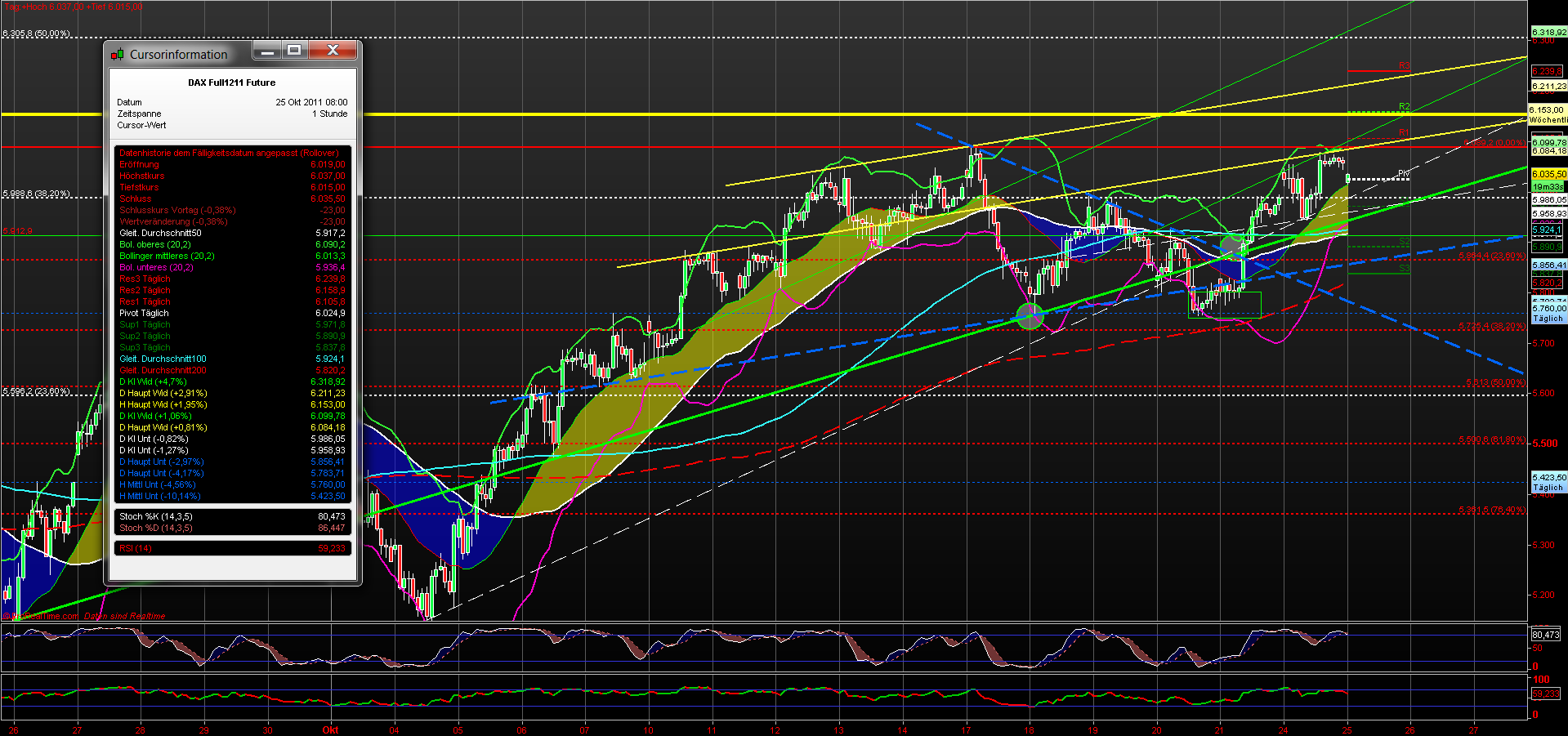Click the DAX Full1211 Future title text
Screen dimensions: 1568x736
point(232,82)
